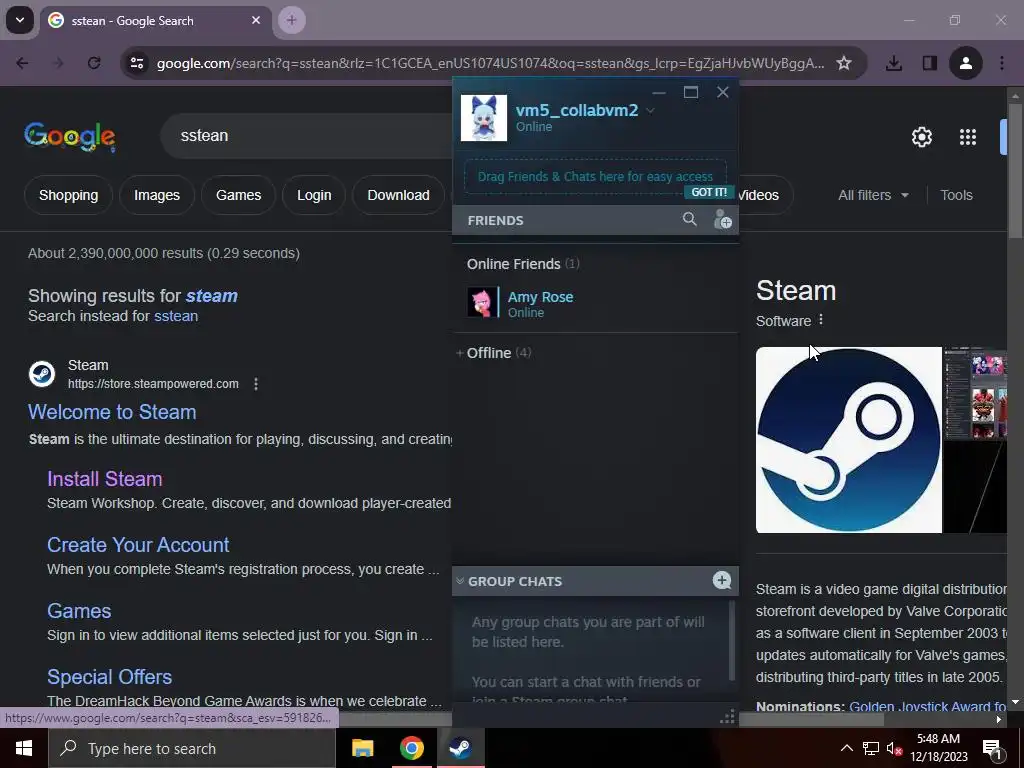This screenshot has width=1024, height=768.
Task: Open the tab search dropdown in Chrome
Action: click(x=20, y=20)
